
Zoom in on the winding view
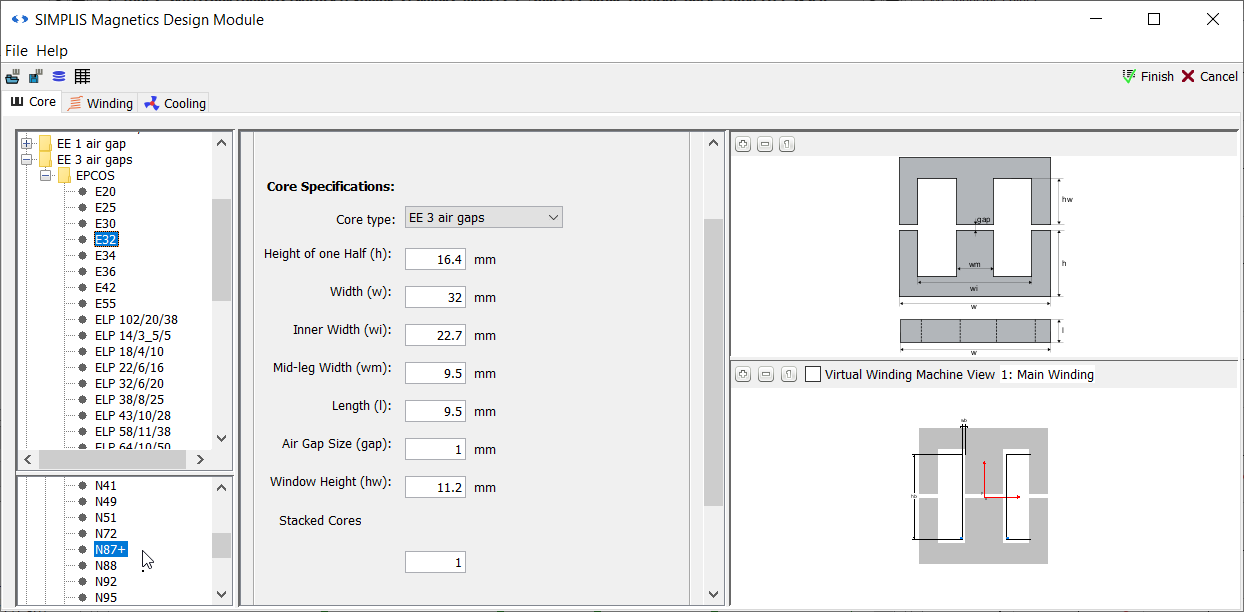coord(743,374)
